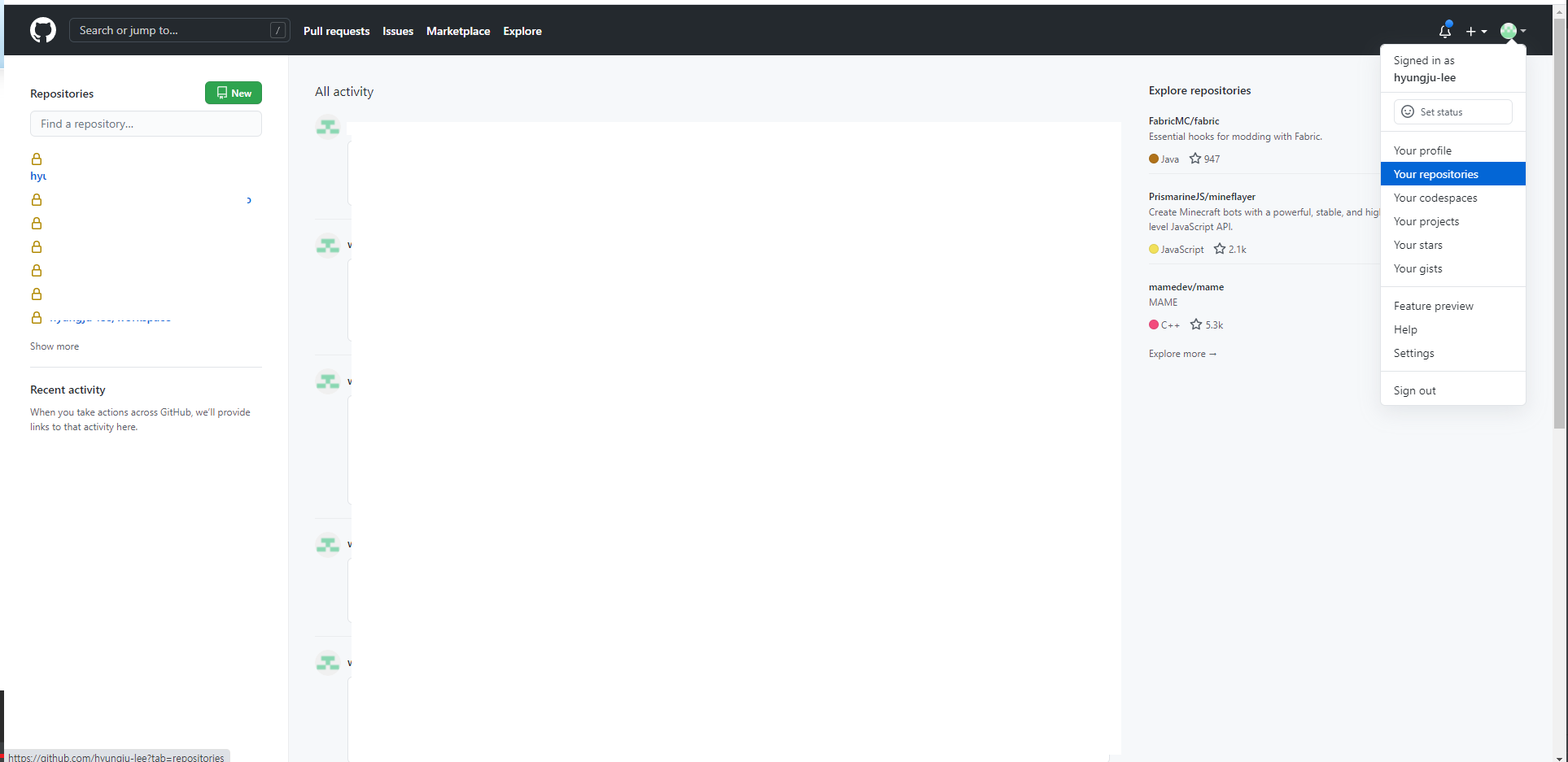Click the page's vertical scrollbar

pyautogui.click(x=1559, y=244)
